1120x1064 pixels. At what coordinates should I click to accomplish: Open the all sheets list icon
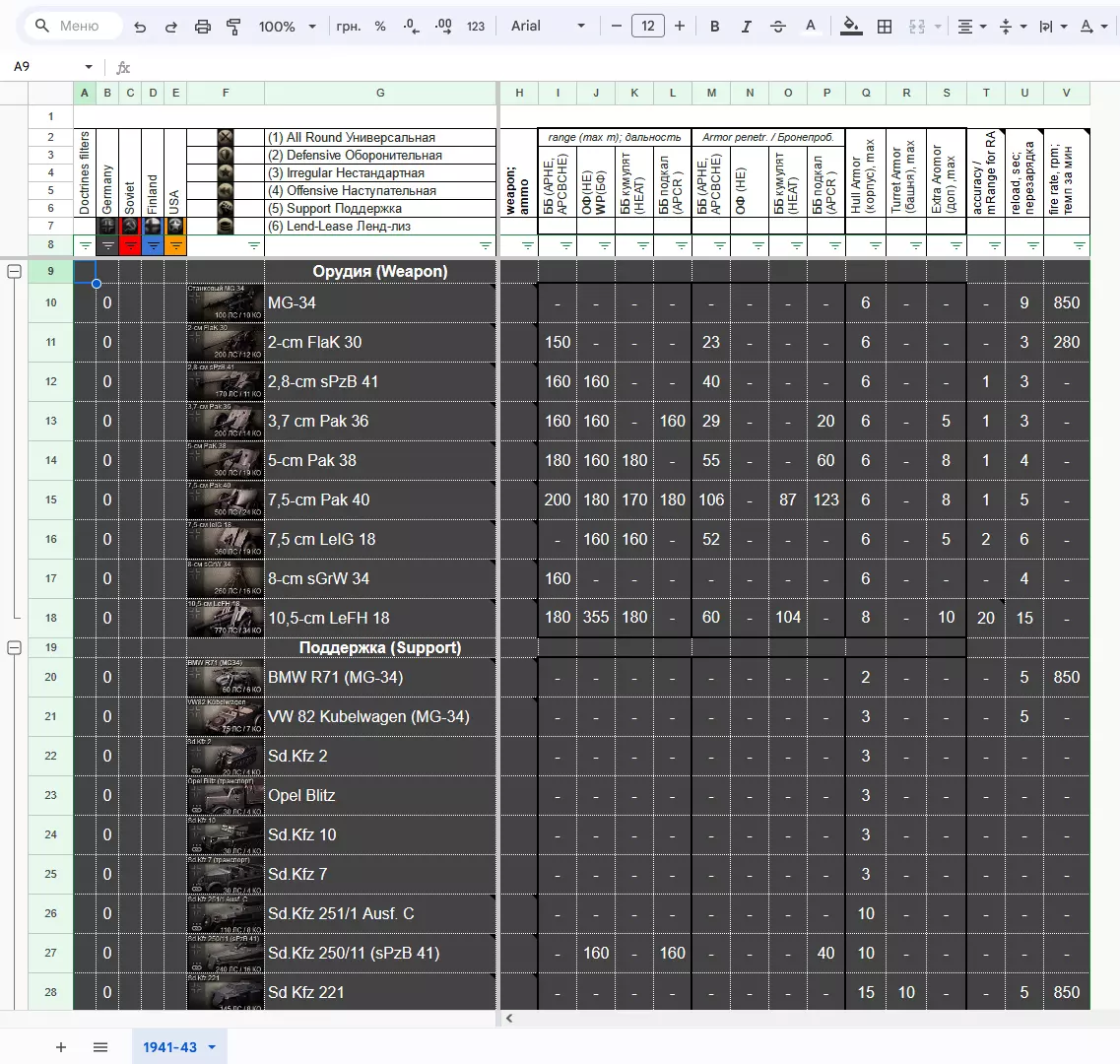(100, 1047)
